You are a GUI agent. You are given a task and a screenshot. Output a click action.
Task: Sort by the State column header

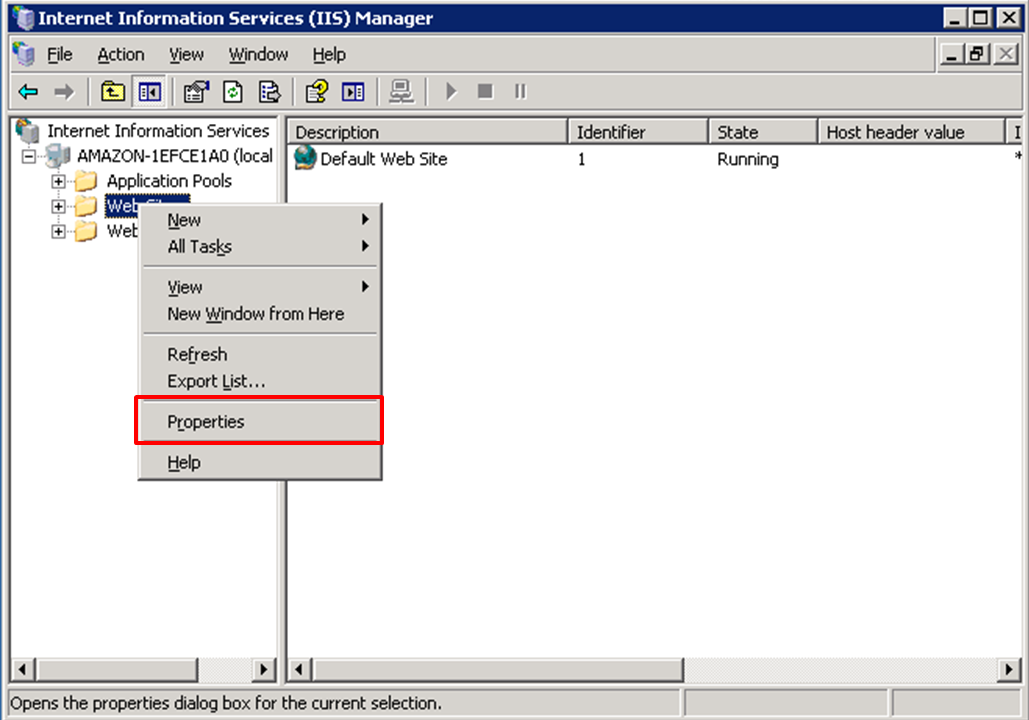pos(763,132)
